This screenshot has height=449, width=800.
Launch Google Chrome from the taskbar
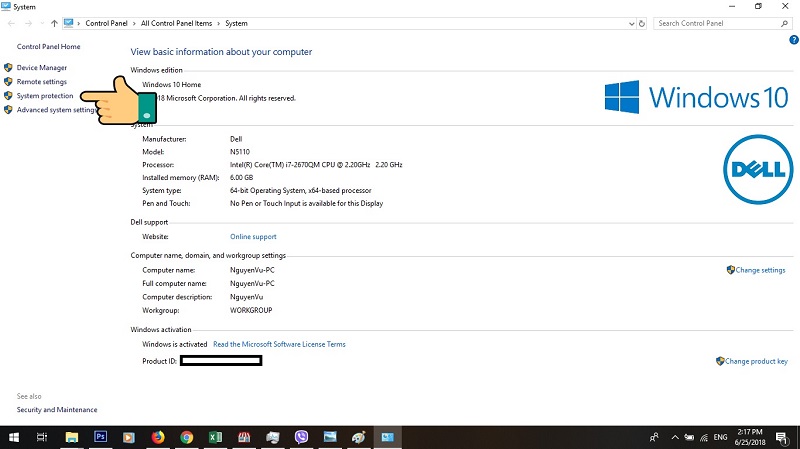click(187, 437)
